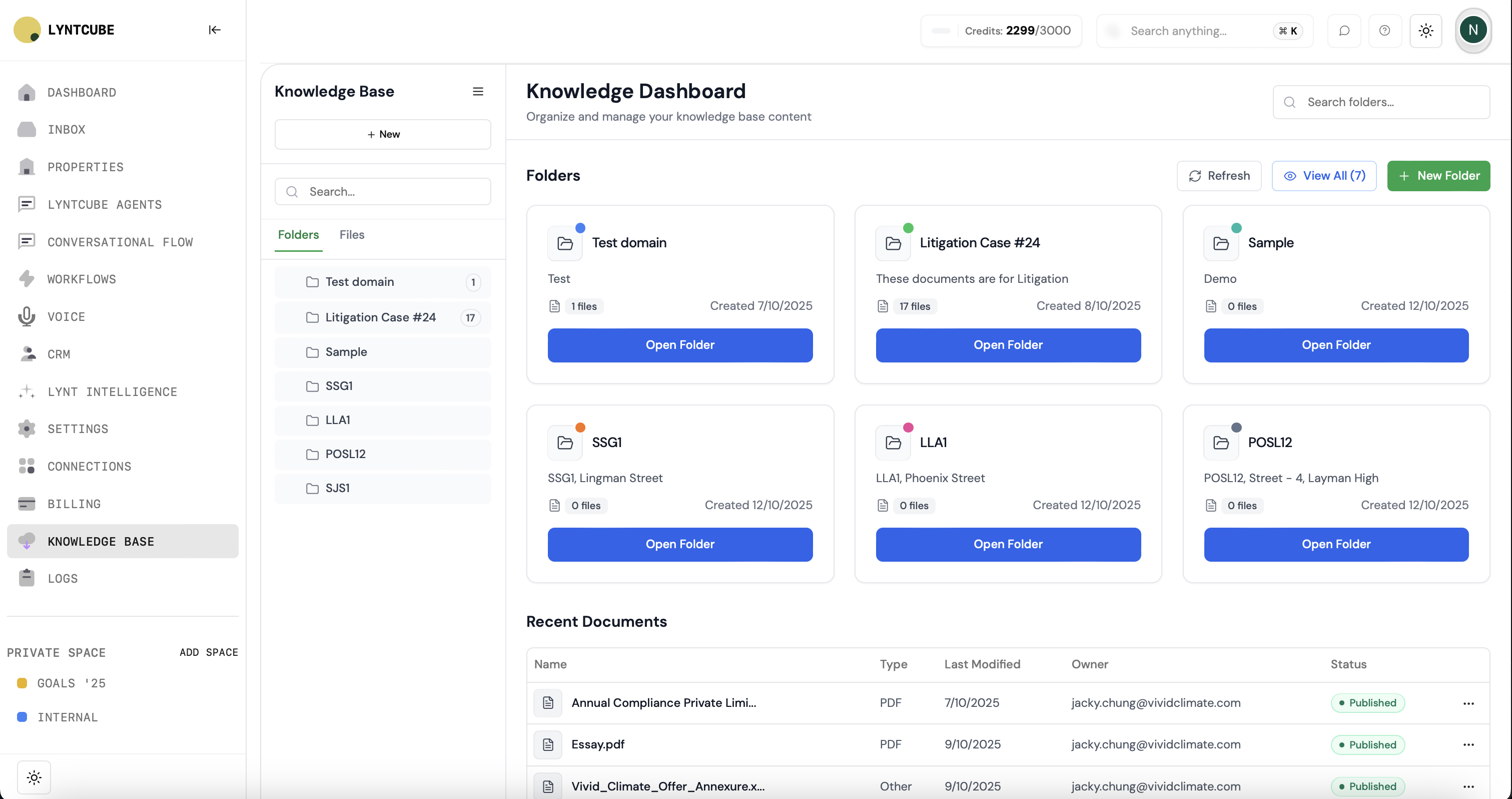Open Voice section with microphone icon
The height and width of the screenshot is (799, 1512).
(66, 317)
